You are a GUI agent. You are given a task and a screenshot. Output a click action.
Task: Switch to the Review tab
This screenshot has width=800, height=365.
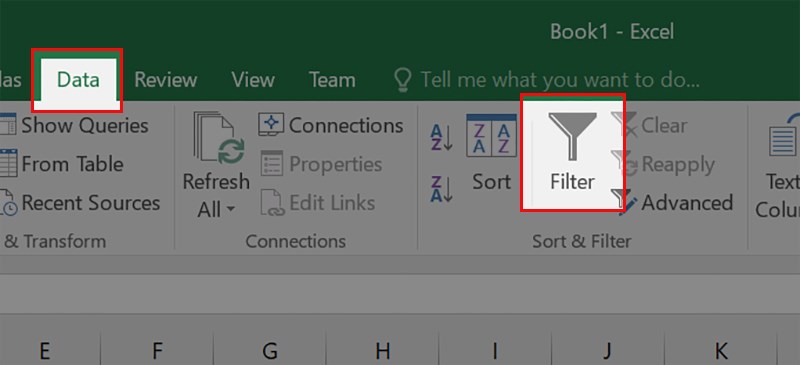click(165, 80)
